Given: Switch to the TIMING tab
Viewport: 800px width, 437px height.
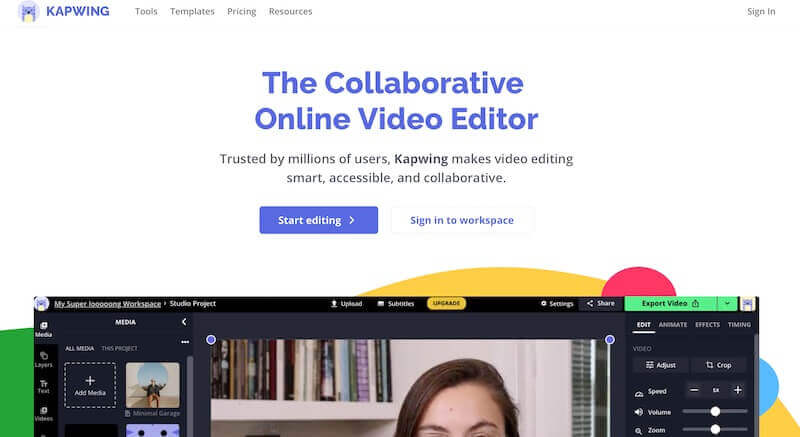Looking at the screenshot, I should pos(739,325).
